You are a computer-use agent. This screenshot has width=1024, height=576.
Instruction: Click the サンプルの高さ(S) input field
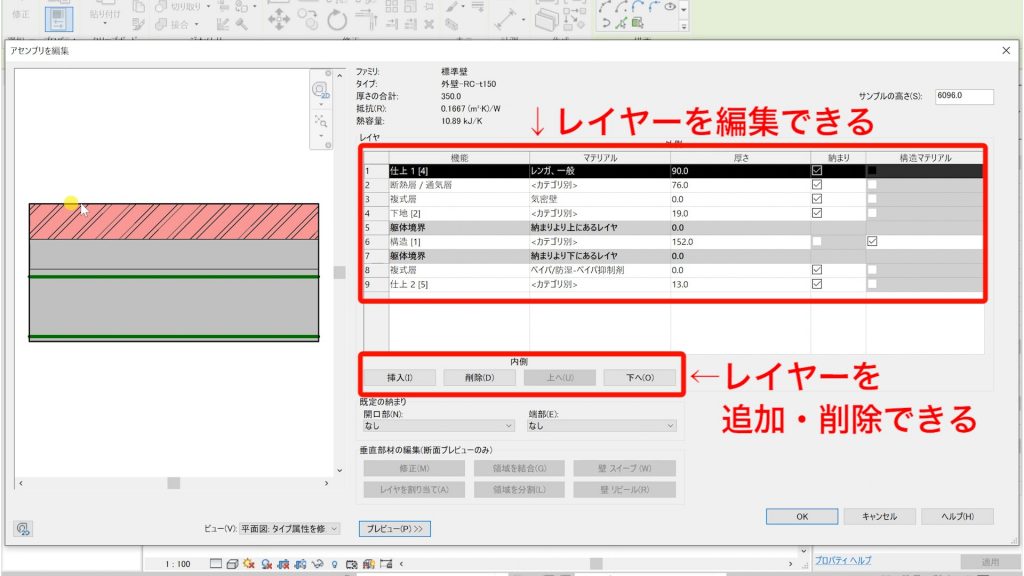point(963,96)
